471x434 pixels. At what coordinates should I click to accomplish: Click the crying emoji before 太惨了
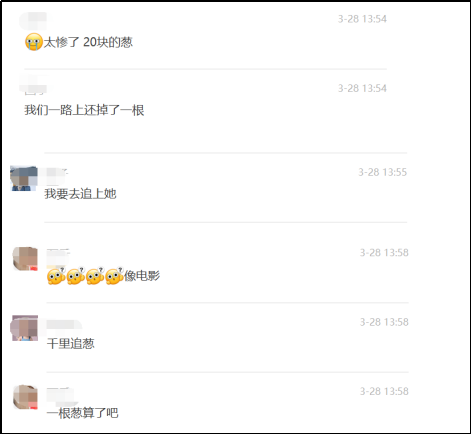(x=34, y=42)
